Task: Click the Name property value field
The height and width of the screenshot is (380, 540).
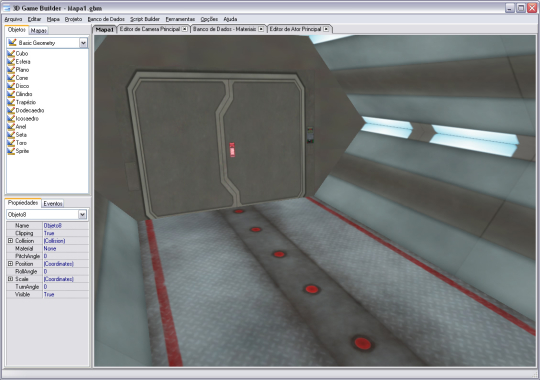Action: click(x=65, y=226)
